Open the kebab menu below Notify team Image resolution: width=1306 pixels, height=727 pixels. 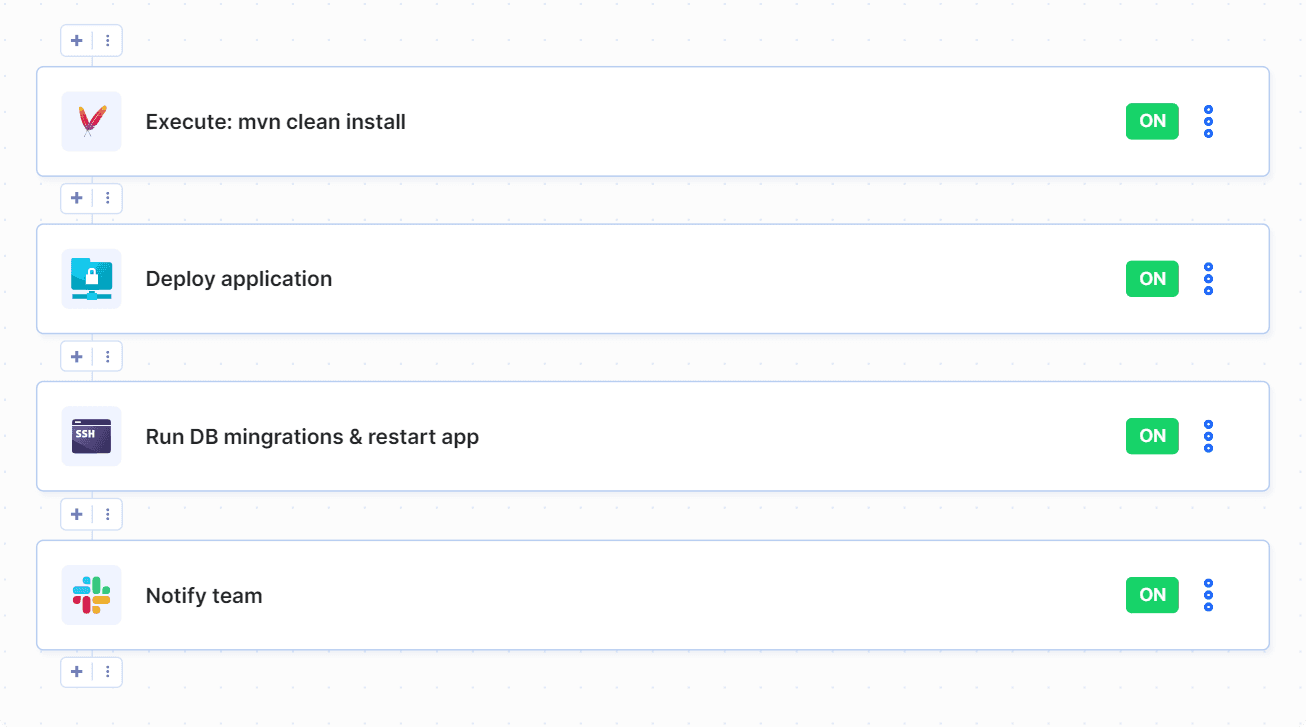point(107,672)
